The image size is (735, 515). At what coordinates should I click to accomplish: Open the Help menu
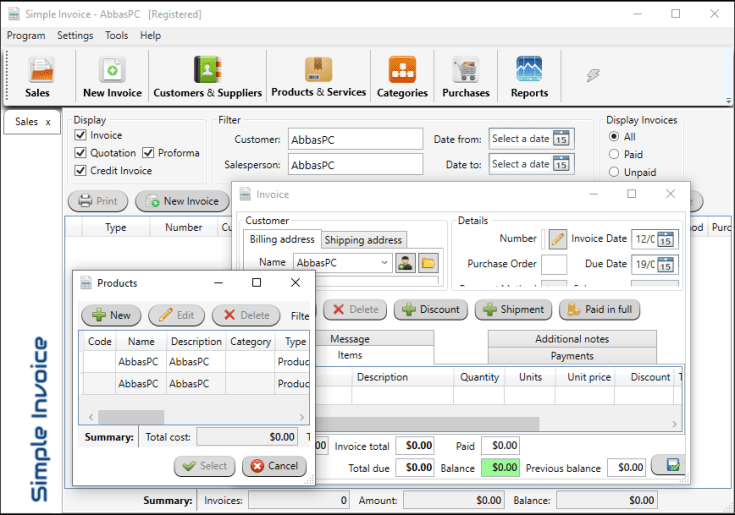[x=150, y=36]
